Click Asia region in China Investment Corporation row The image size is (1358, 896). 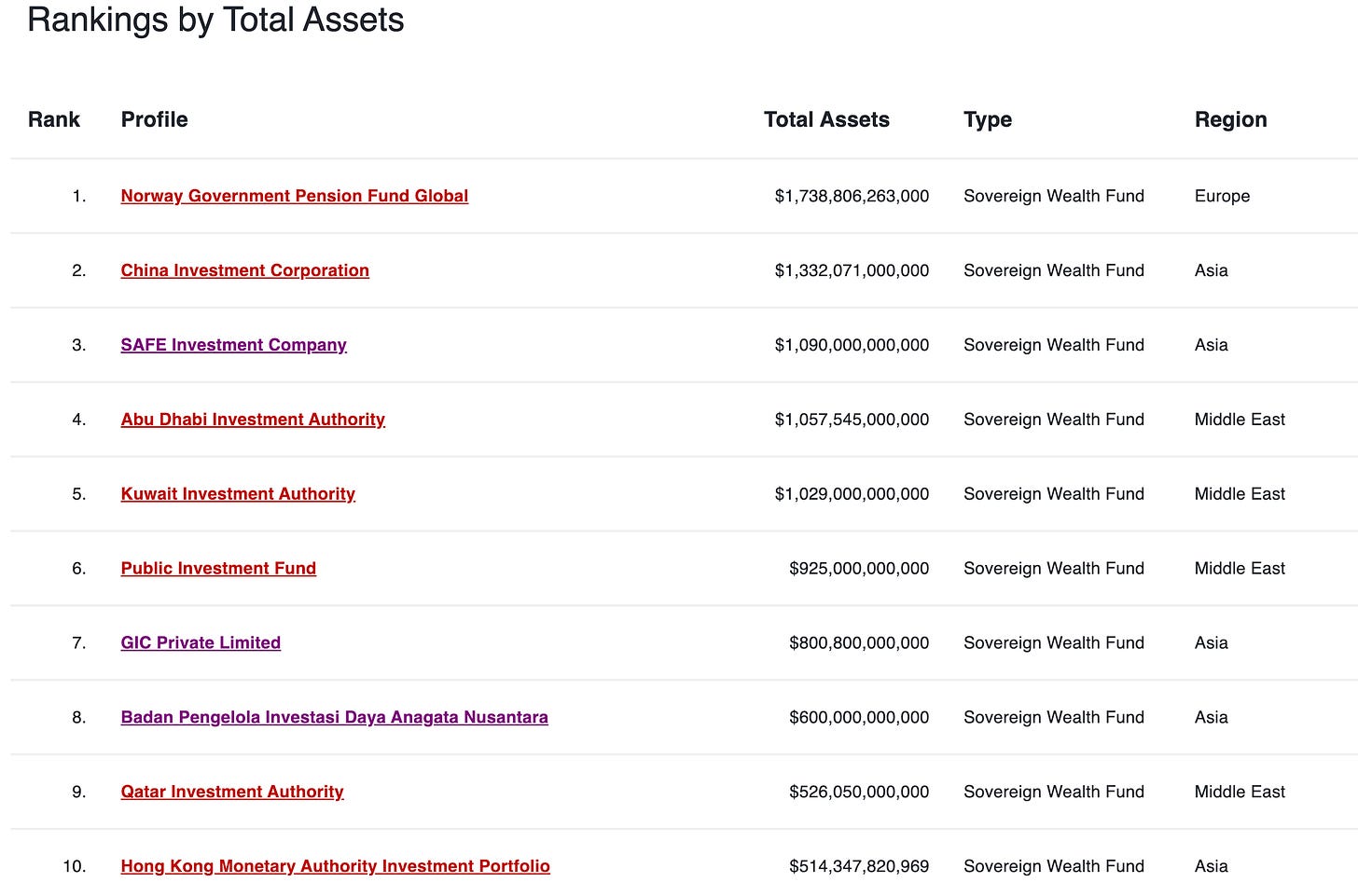pyautogui.click(x=1212, y=270)
